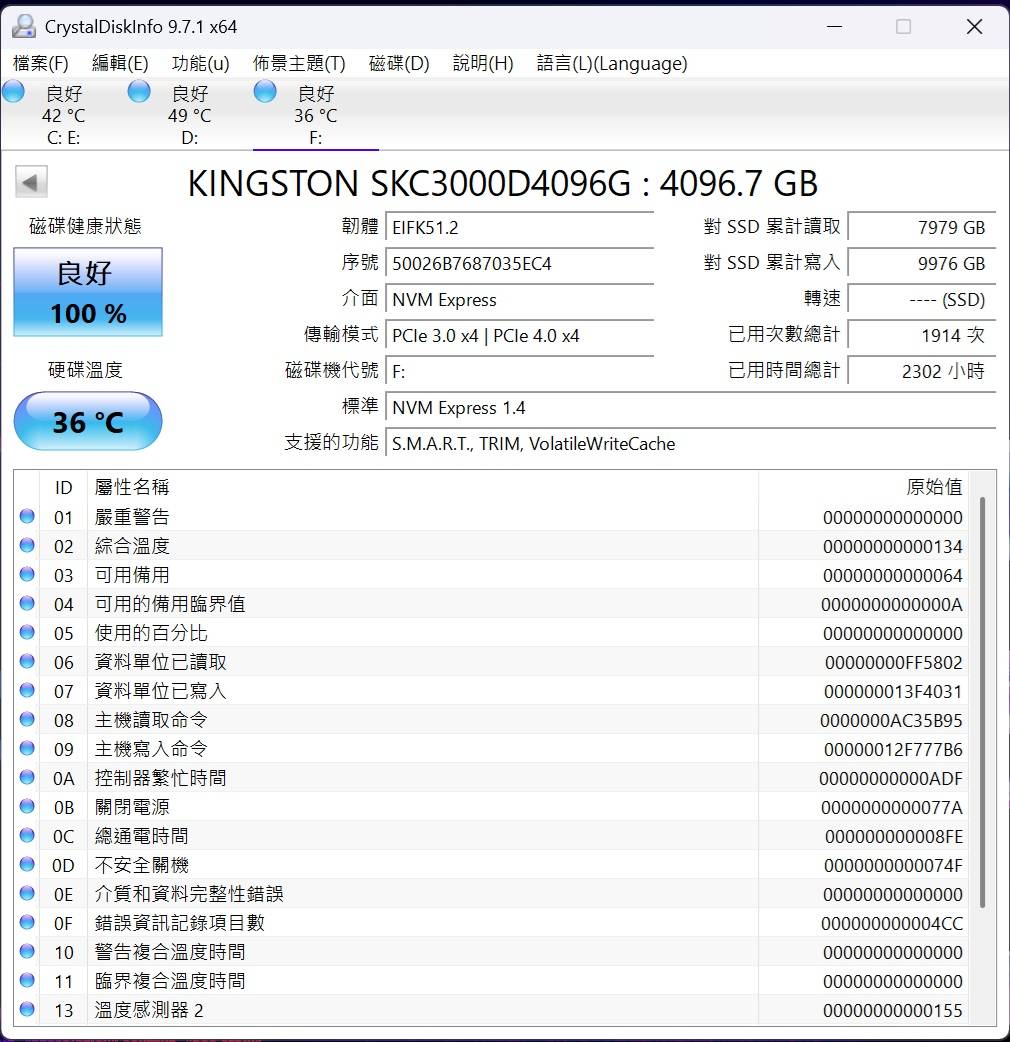
Task: Click the 良好 100% health status button
Action: click(88, 292)
